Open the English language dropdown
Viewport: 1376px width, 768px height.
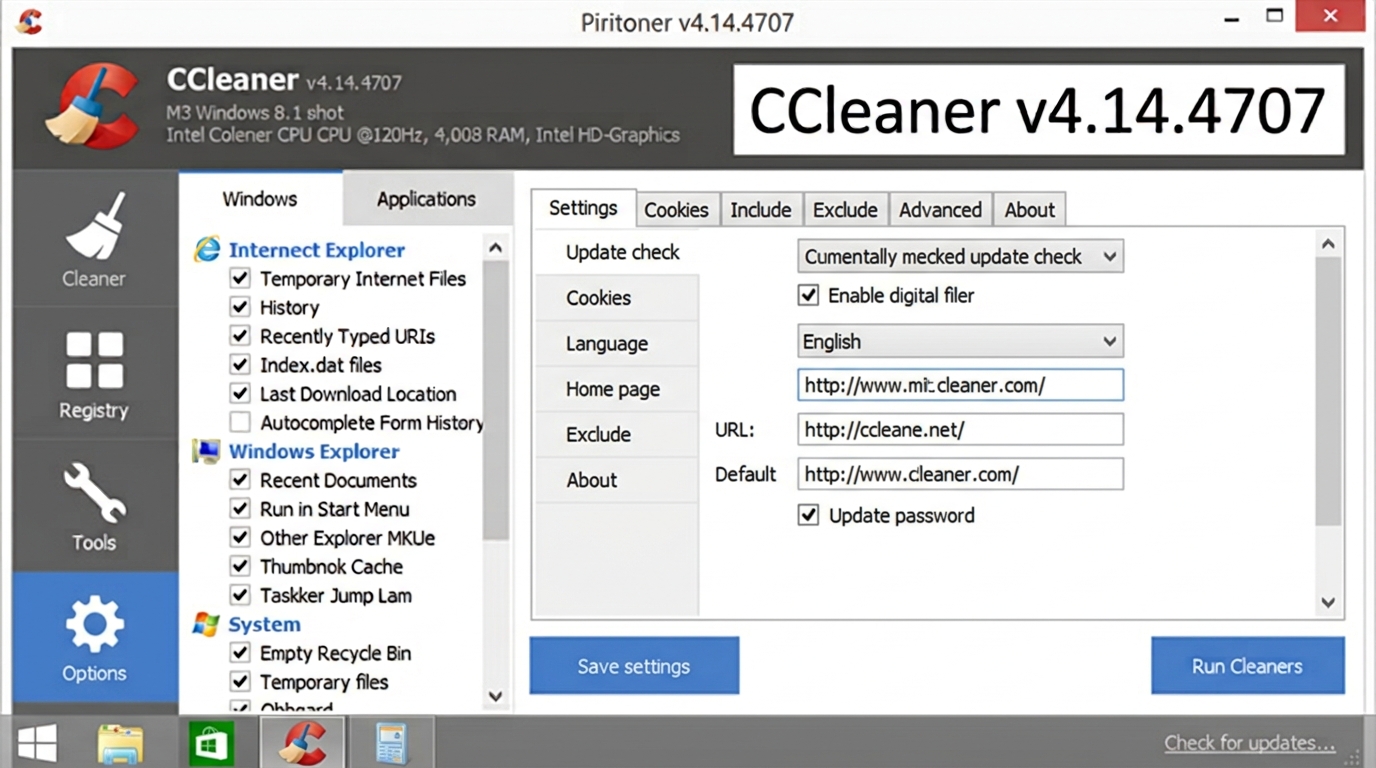tap(960, 341)
